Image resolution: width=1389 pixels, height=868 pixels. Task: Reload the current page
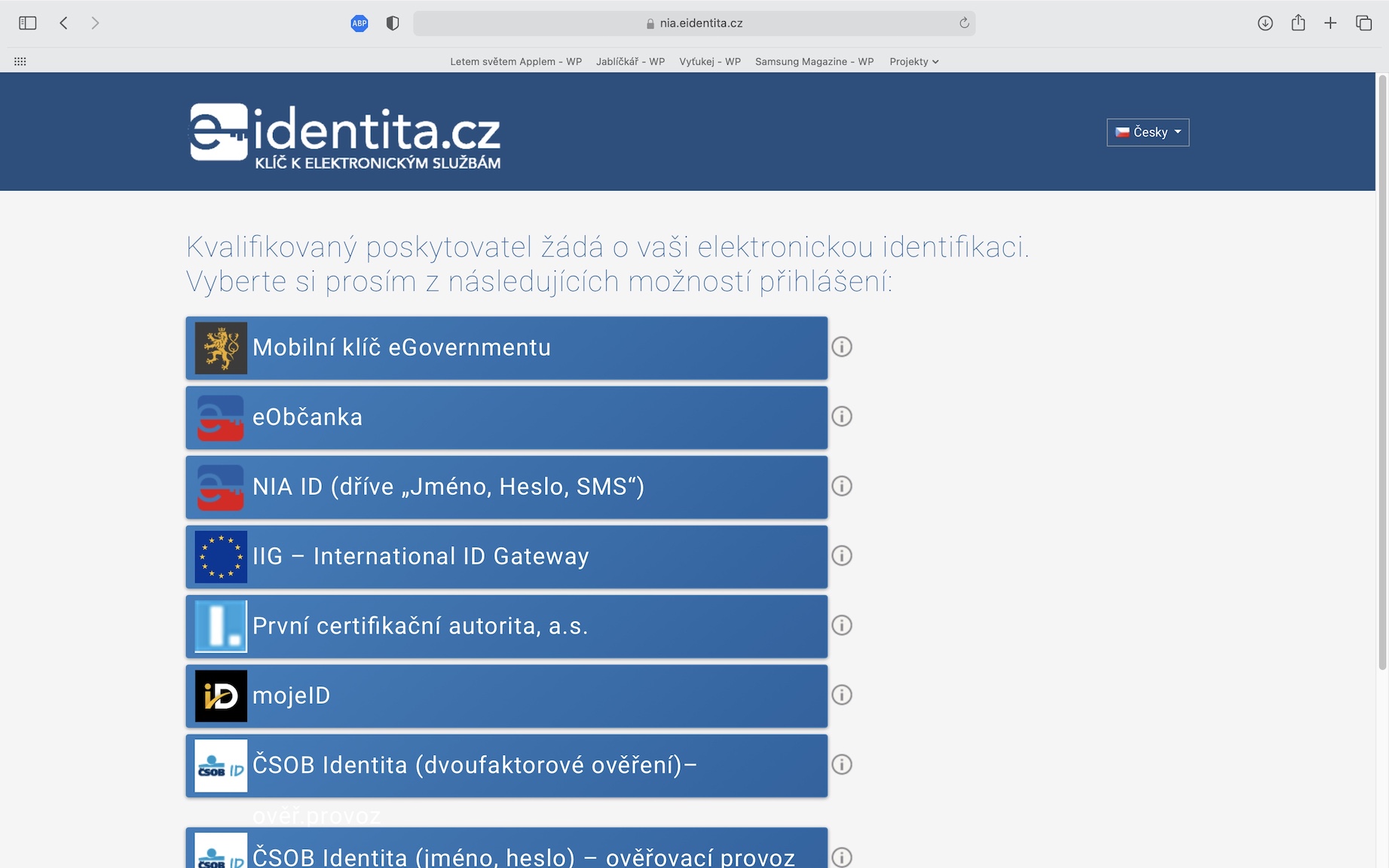tap(964, 23)
